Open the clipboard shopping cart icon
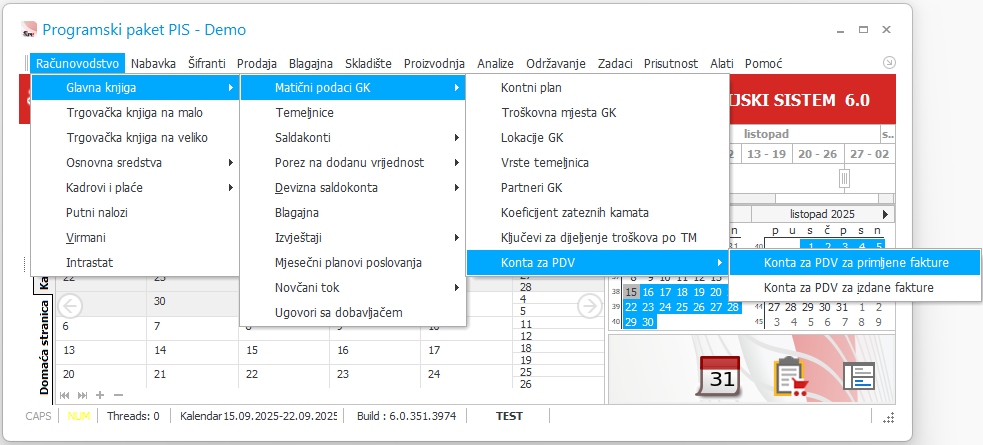983x445 pixels. [x=791, y=376]
